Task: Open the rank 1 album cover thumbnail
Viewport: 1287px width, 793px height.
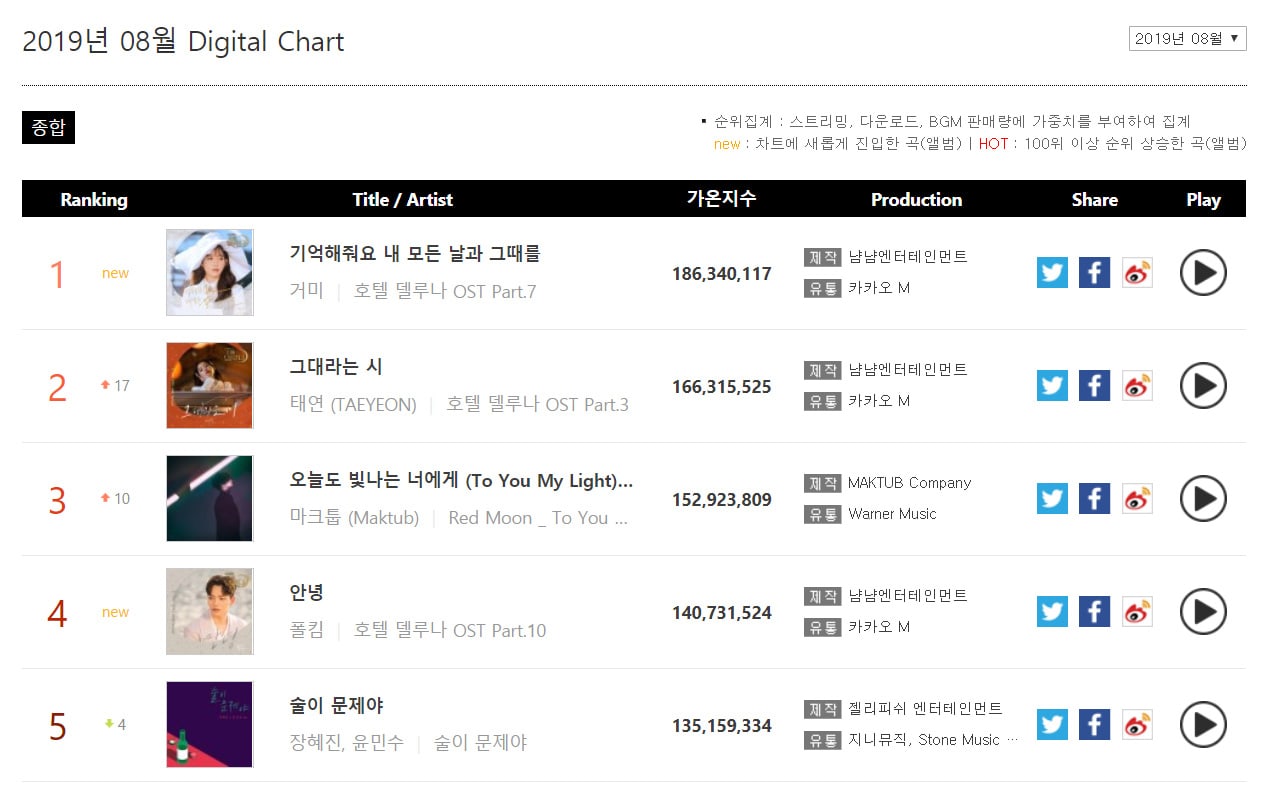Action: pyautogui.click(x=210, y=272)
